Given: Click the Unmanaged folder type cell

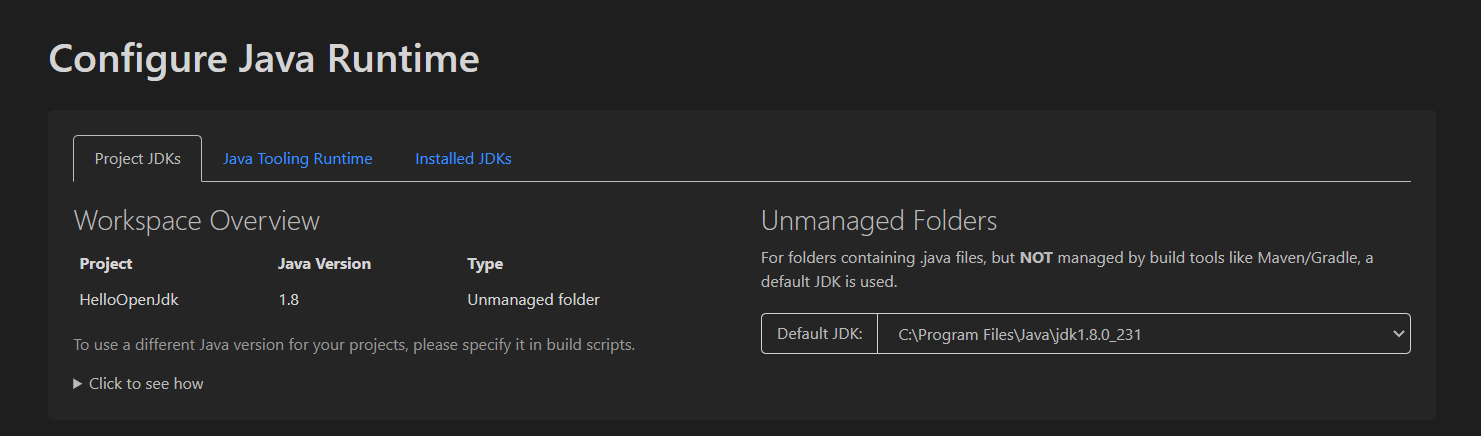Looking at the screenshot, I should [533, 299].
